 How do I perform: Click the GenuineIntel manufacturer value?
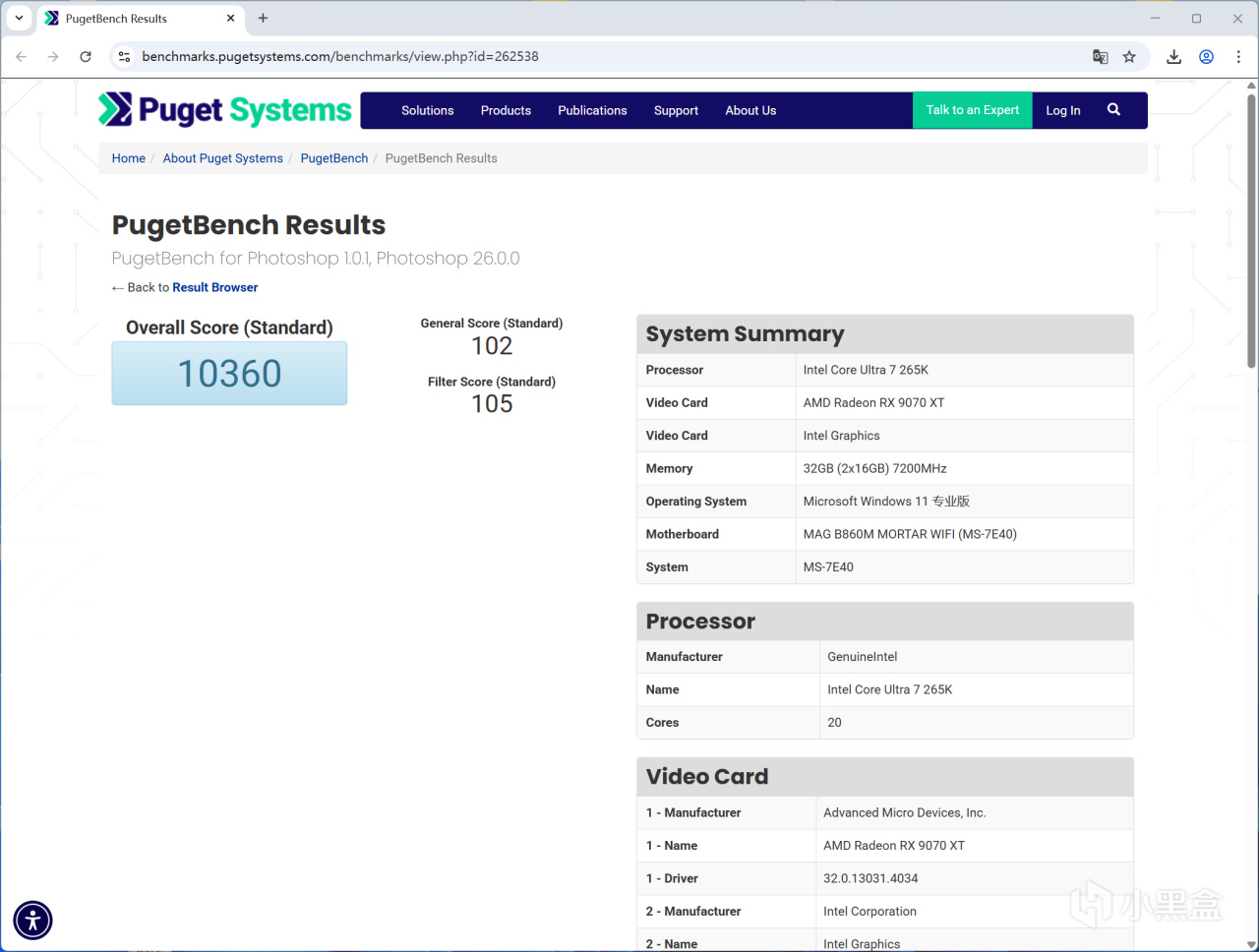(863, 657)
